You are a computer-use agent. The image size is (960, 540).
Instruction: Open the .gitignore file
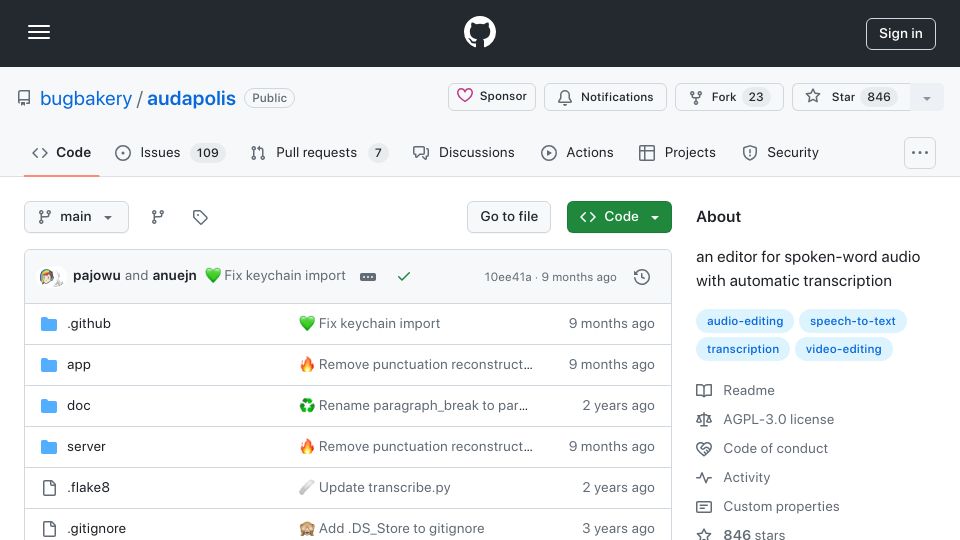tap(97, 528)
